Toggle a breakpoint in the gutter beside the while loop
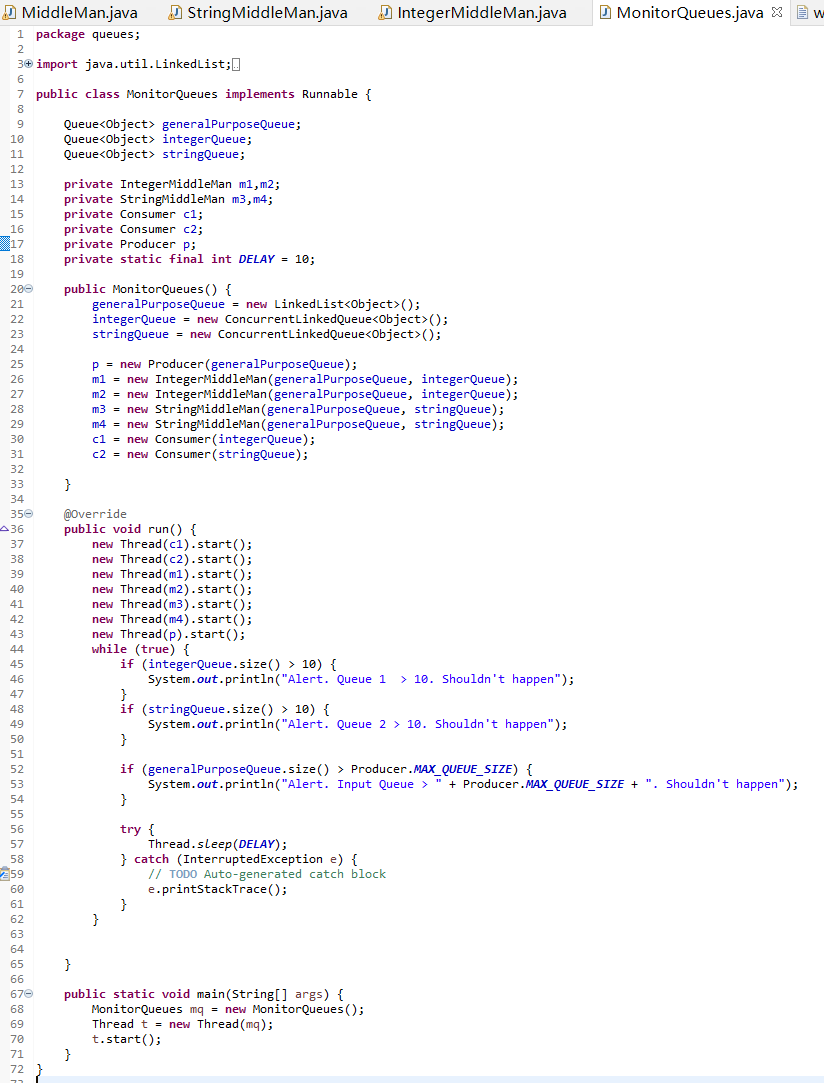824x1083 pixels. [7, 648]
